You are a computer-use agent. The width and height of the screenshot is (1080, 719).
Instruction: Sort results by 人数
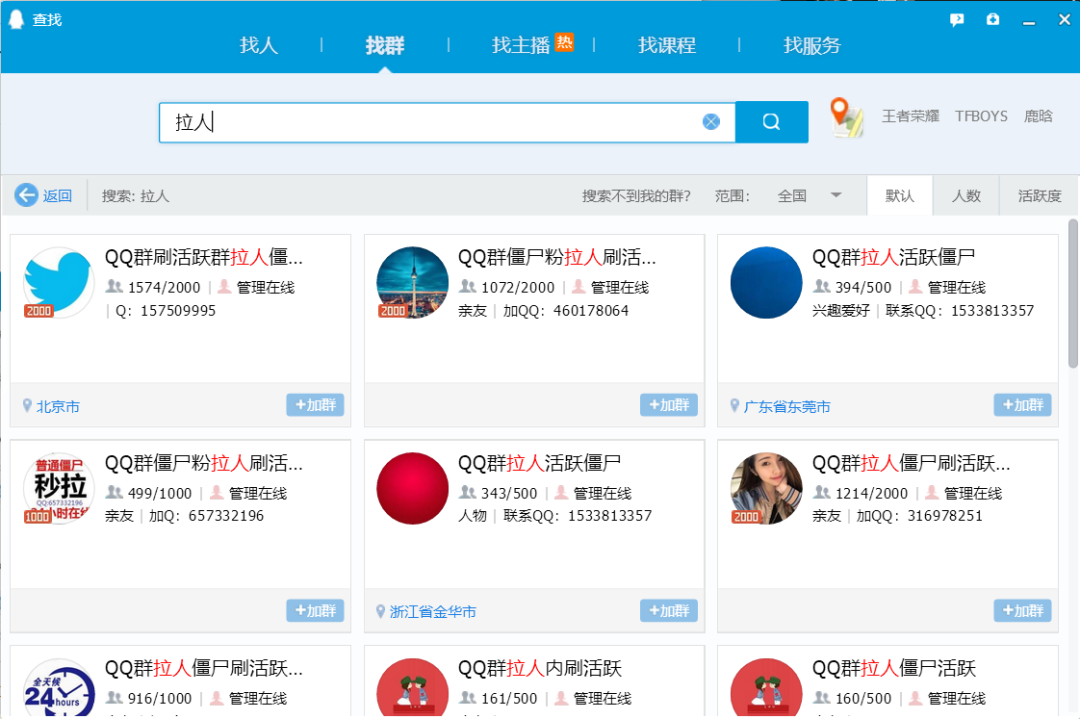[966, 195]
